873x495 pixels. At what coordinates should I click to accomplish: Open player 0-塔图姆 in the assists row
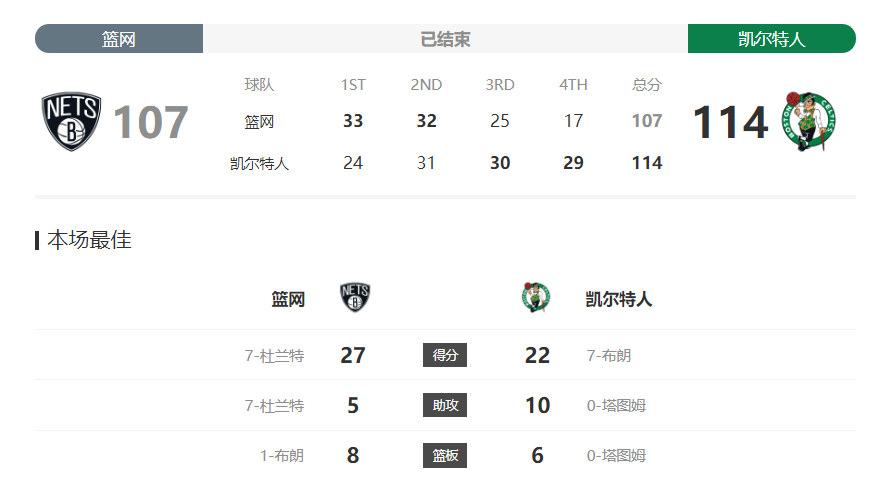point(616,405)
